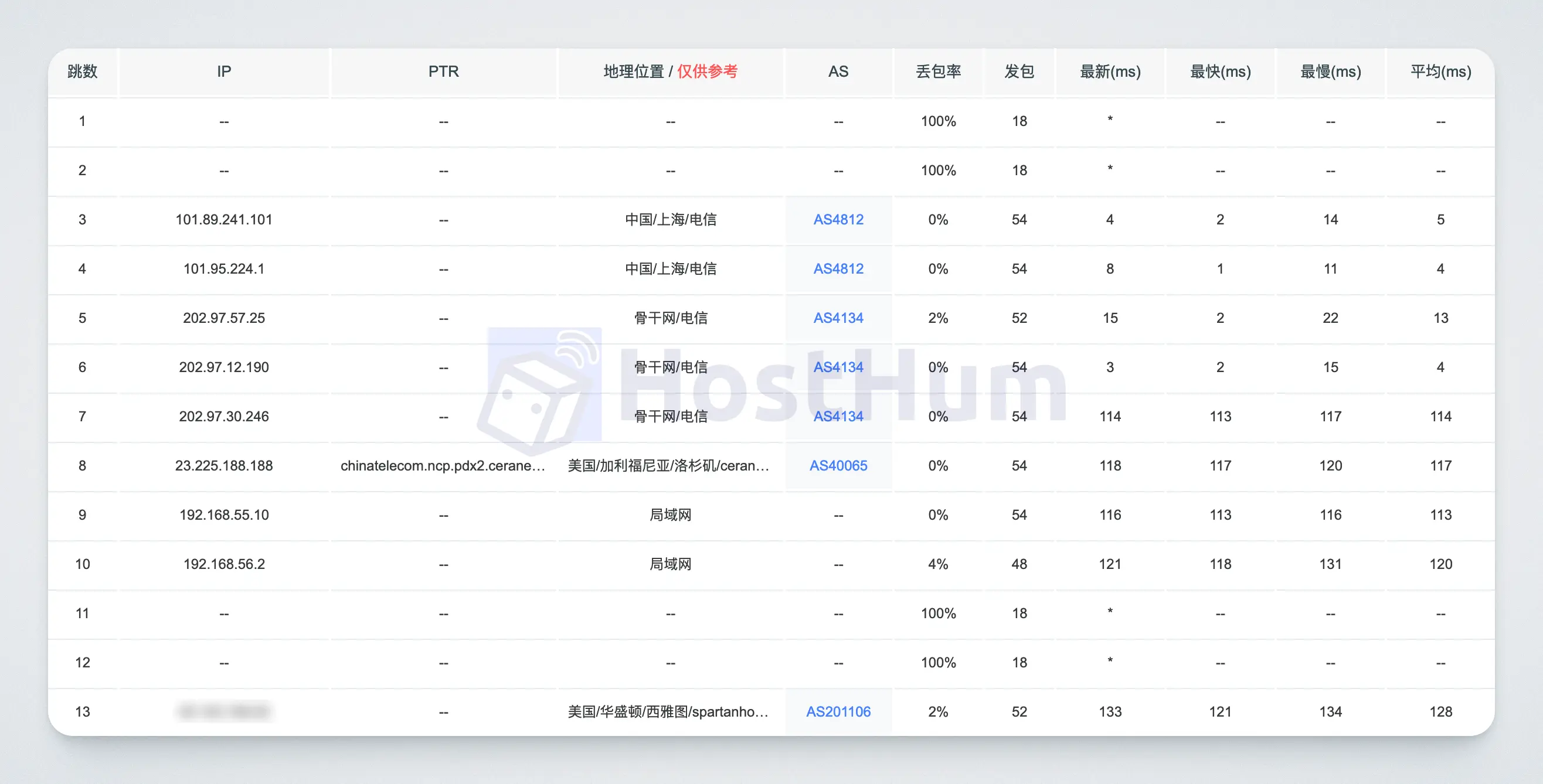Select IP address 202.97.12.190
The width and height of the screenshot is (1543, 784).
[224, 367]
